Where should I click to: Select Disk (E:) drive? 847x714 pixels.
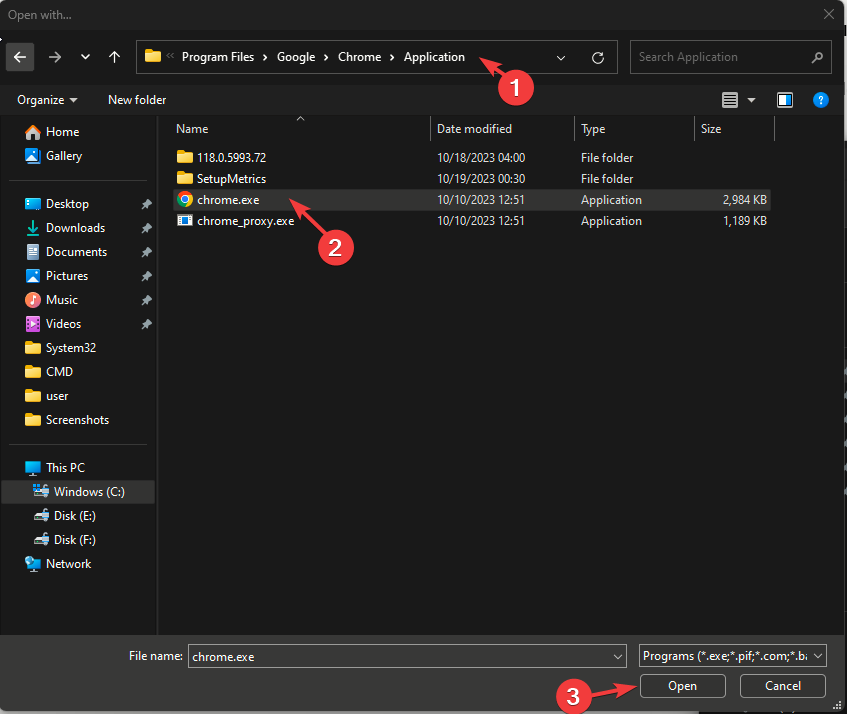point(75,516)
